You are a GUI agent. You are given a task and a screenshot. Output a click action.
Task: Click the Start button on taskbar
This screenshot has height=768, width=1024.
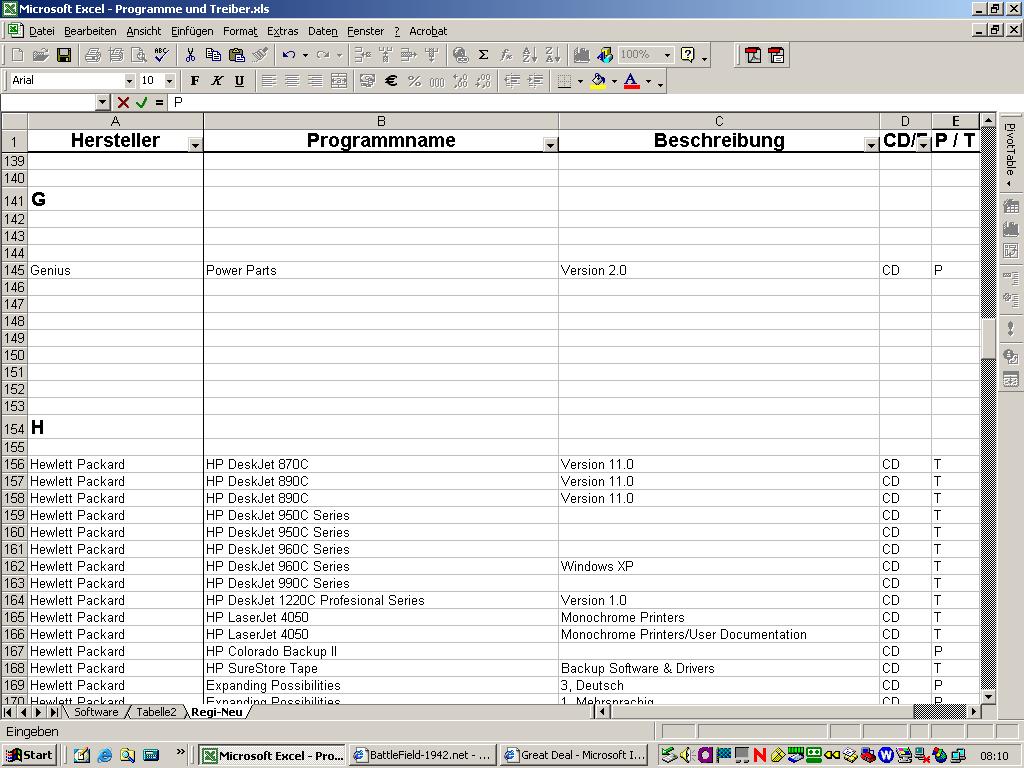coord(30,755)
